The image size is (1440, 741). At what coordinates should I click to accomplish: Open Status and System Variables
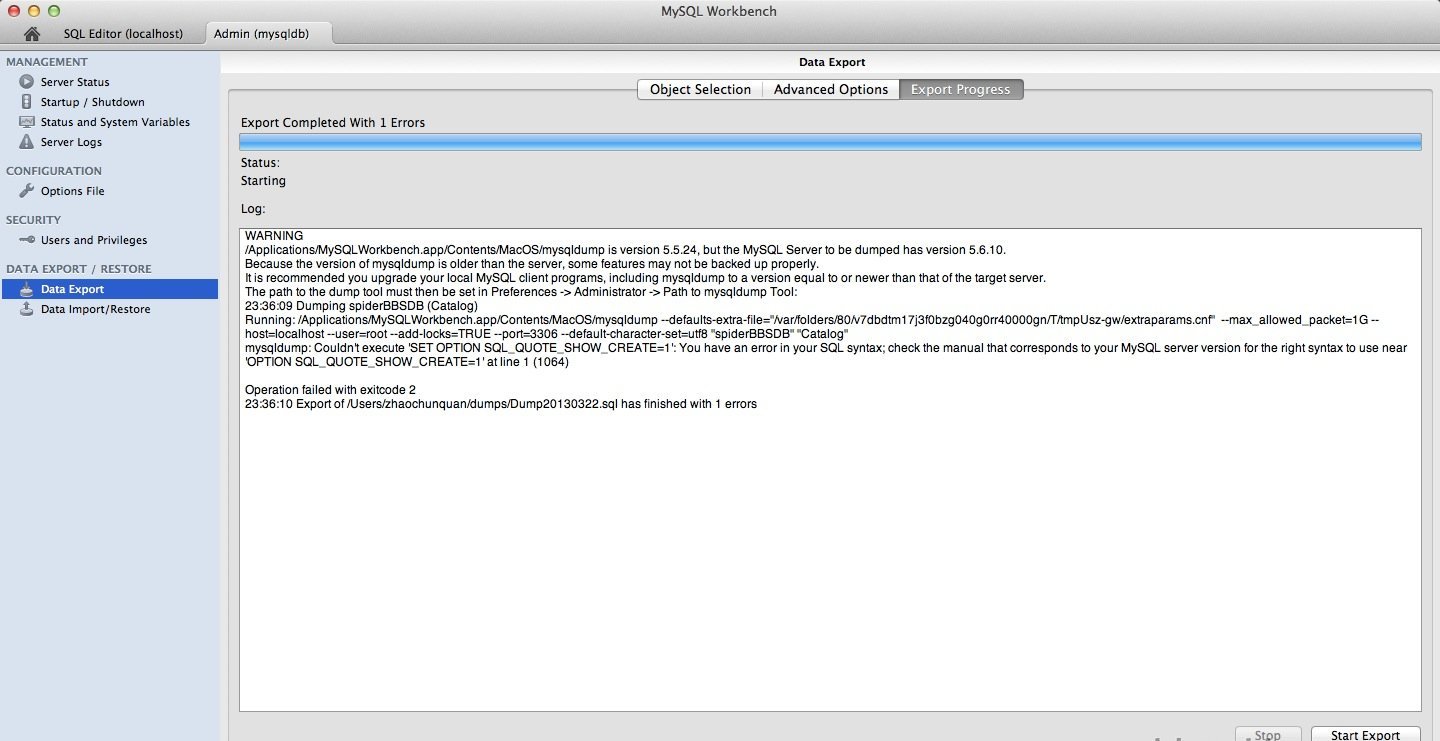pyautogui.click(x=115, y=122)
